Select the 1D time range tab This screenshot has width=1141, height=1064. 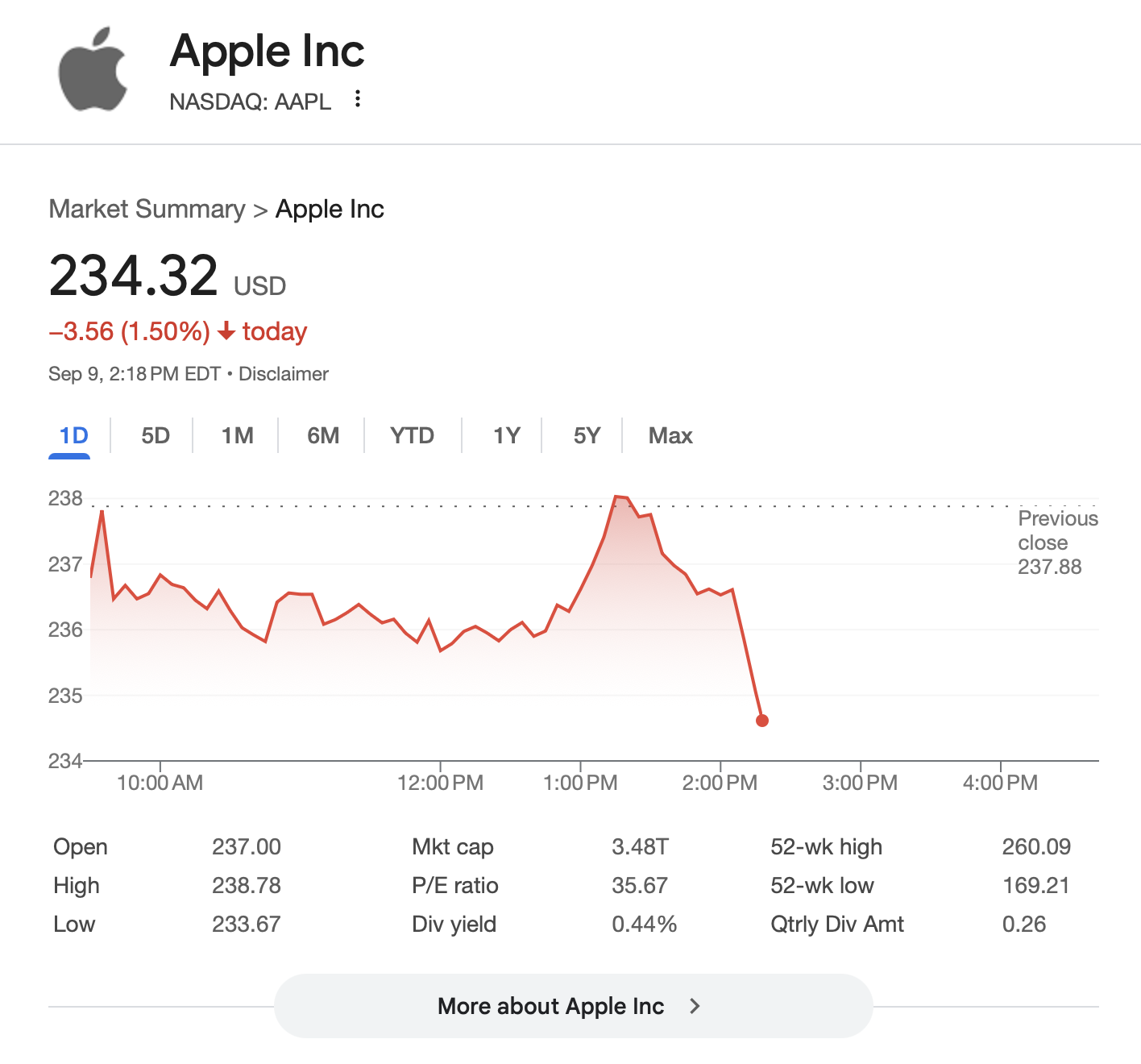pyautogui.click(x=73, y=436)
